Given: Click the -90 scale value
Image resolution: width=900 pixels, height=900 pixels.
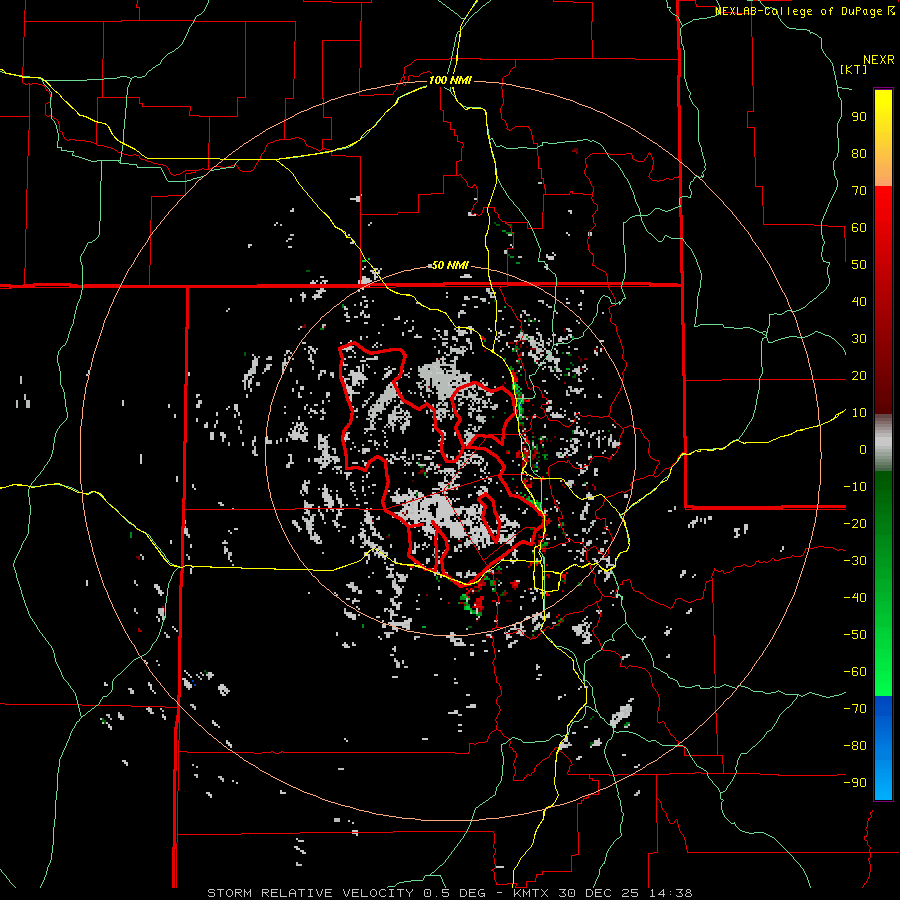Looking at the screenshot, I should tap(855, 783).
